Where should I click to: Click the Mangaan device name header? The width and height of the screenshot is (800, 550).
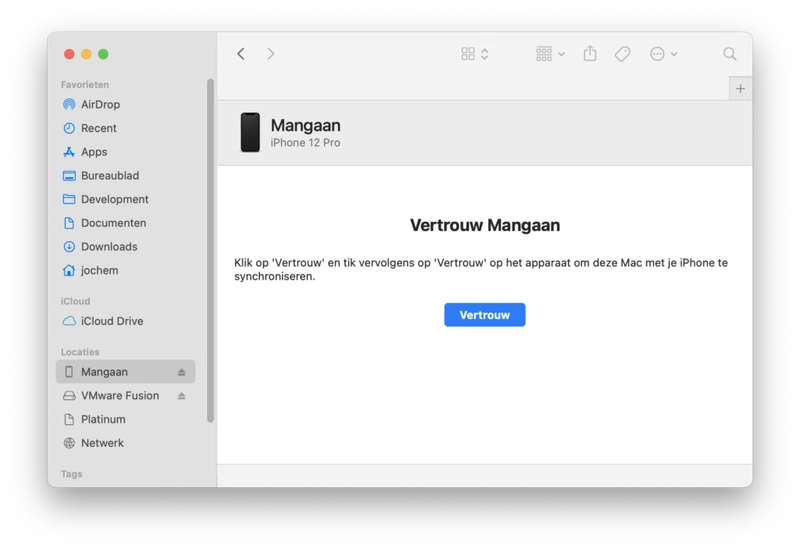tap(305, 125)
